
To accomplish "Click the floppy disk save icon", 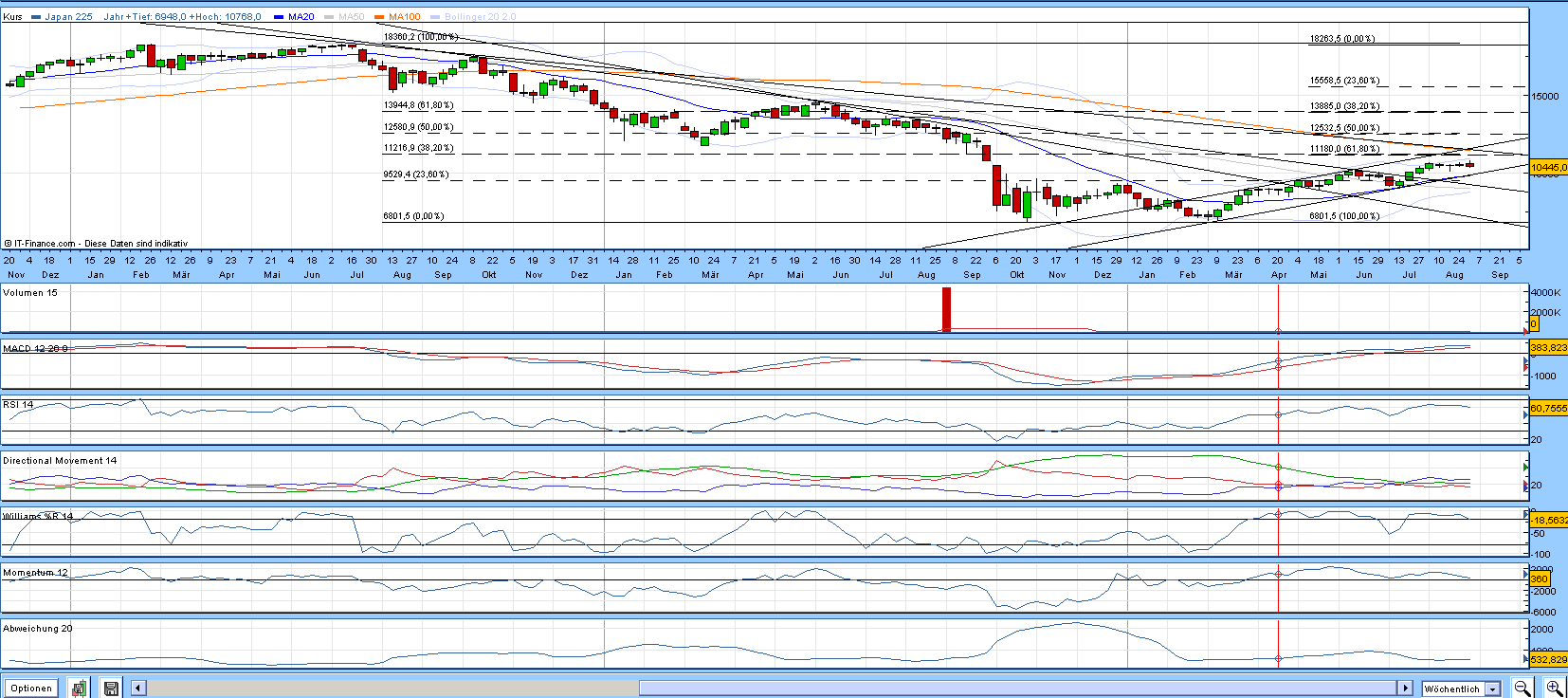I will [x=111, y=689].
